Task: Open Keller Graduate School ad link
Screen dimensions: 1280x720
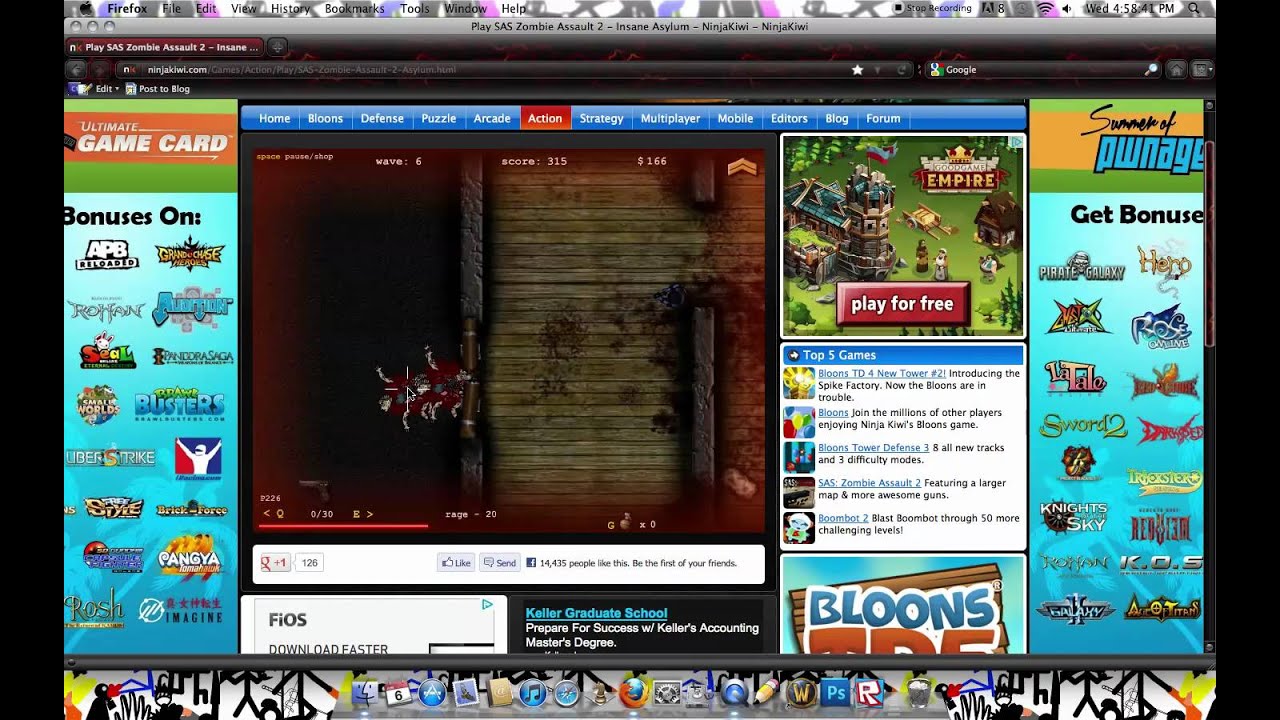Action: pyautogui.click(x=596, y=613)
